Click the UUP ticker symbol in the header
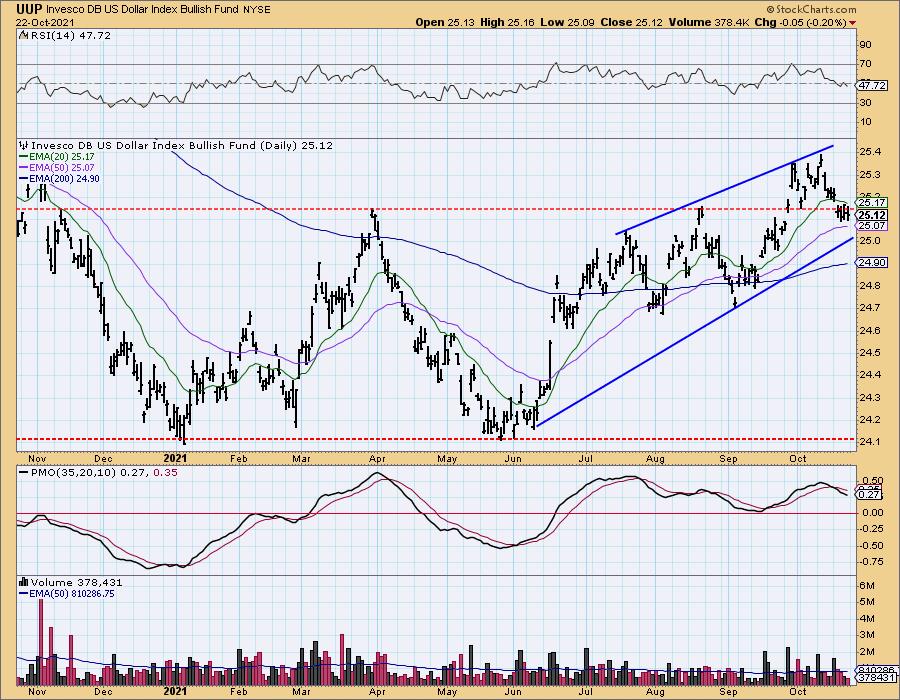900x700 pixels. pyautogui.click(x=29, y=9)
